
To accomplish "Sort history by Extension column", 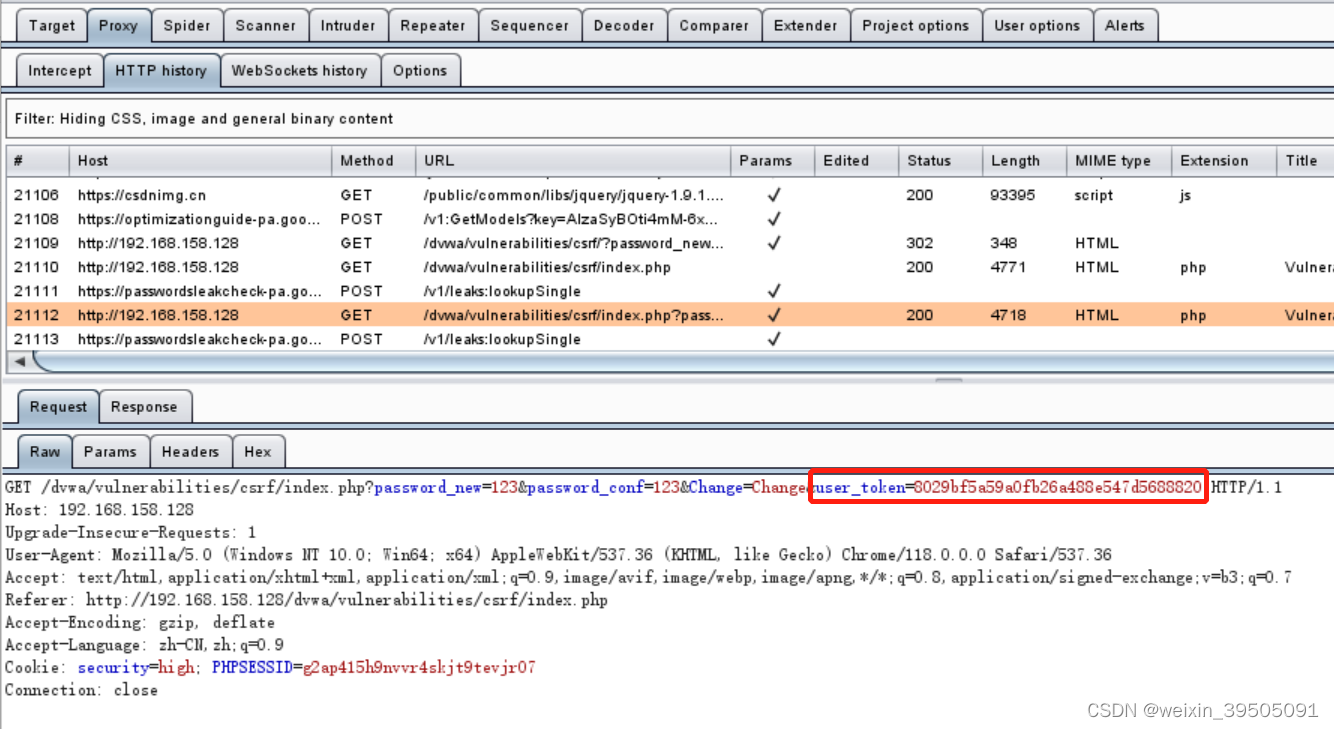I will click(1224, 160).
